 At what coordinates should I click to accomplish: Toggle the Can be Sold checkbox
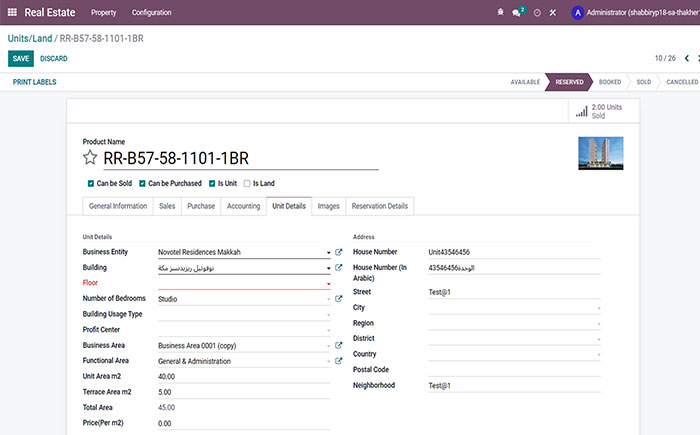click(x=91, y=183)
